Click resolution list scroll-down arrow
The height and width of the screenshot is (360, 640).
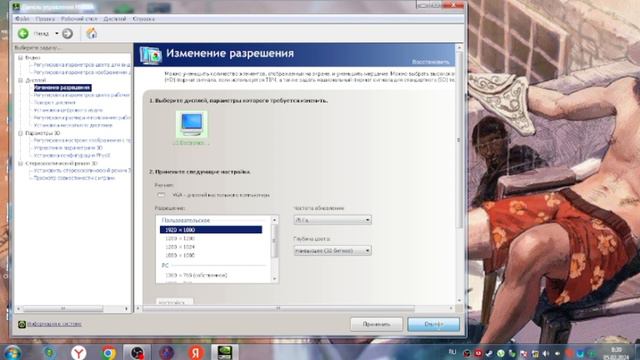pyautogui.click(x=274, y=279)
